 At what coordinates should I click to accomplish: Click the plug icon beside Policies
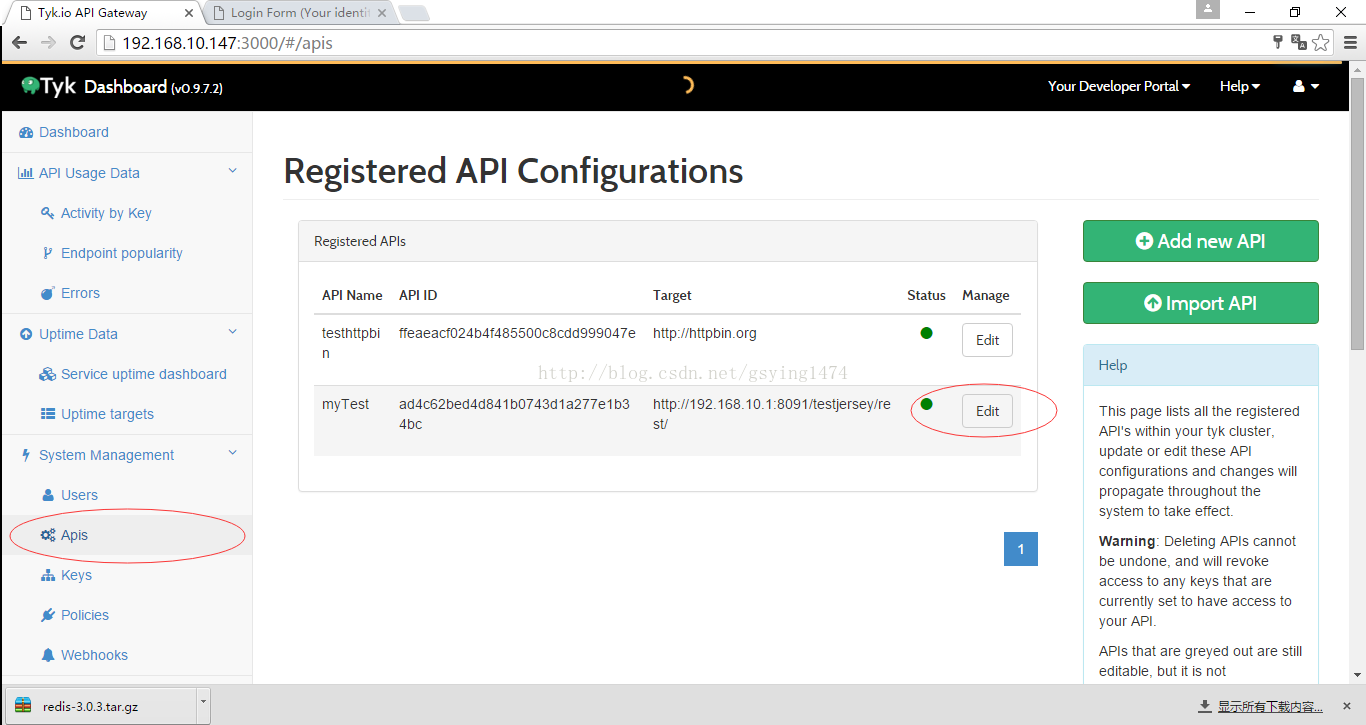47,615
